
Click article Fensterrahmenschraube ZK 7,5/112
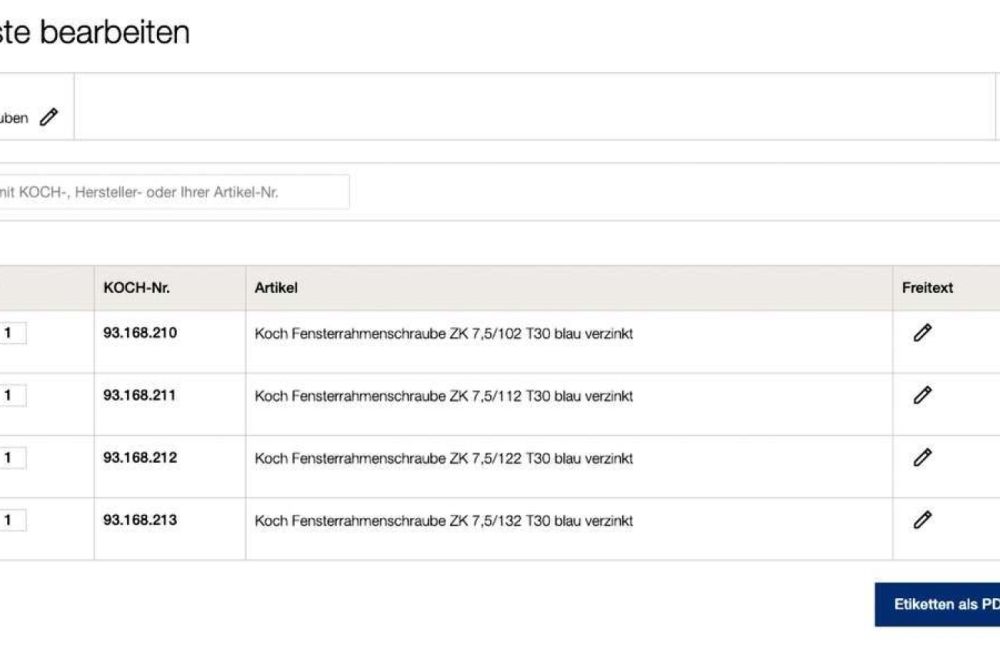coord(444,396)
